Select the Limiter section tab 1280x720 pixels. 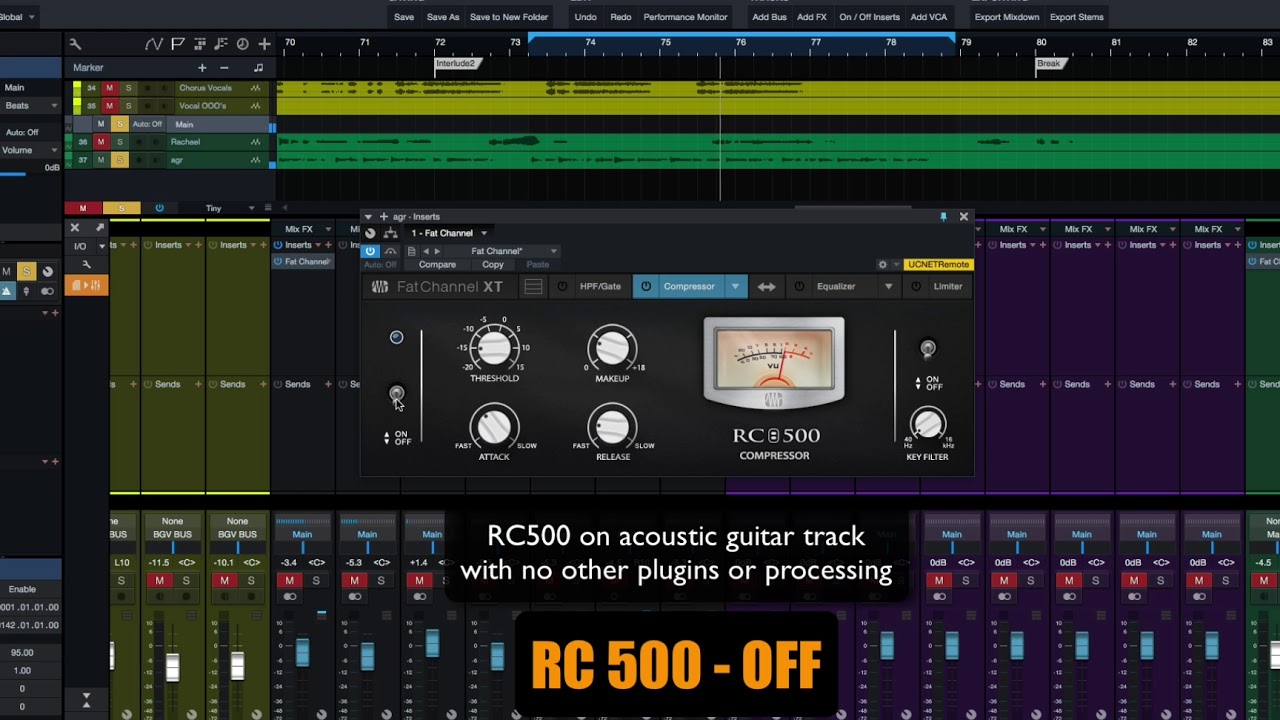(x=948, y=287)
